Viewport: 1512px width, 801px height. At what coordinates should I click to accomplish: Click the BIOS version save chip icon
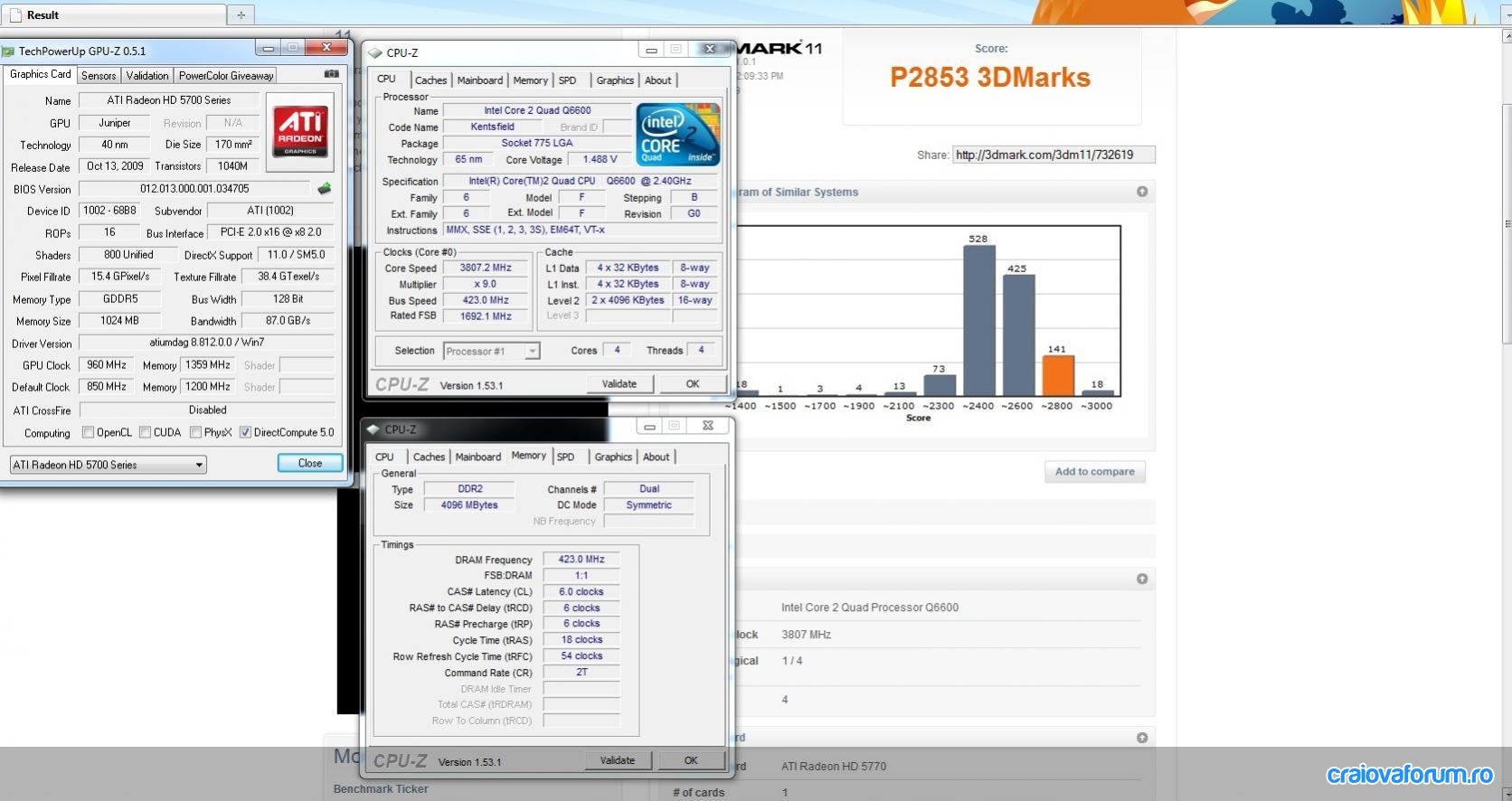point(324,189)
